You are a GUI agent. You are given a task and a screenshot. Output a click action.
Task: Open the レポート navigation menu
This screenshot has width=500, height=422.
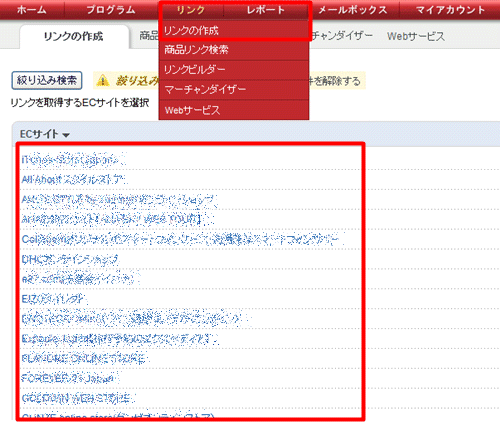266,10
